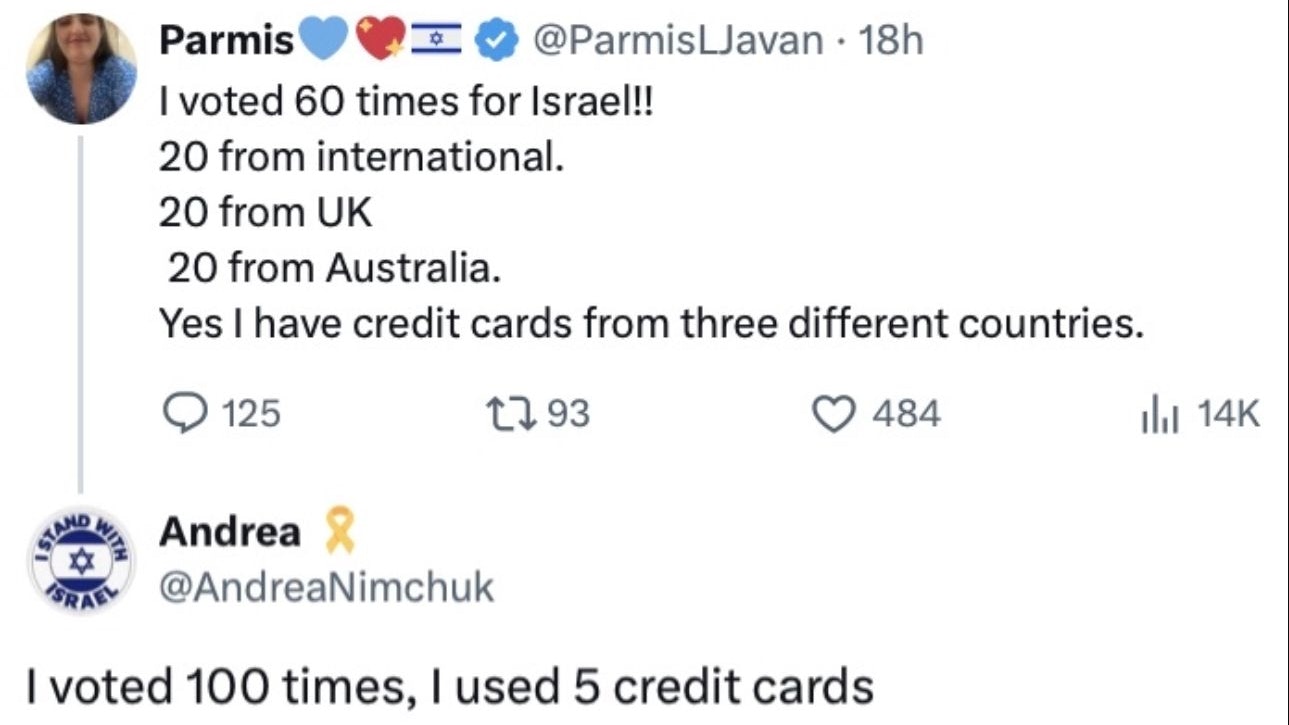Click the Israel flag emoji beside Parmis
The image size is (1289, 725).
pyautogui.click(x=436, y=41)
